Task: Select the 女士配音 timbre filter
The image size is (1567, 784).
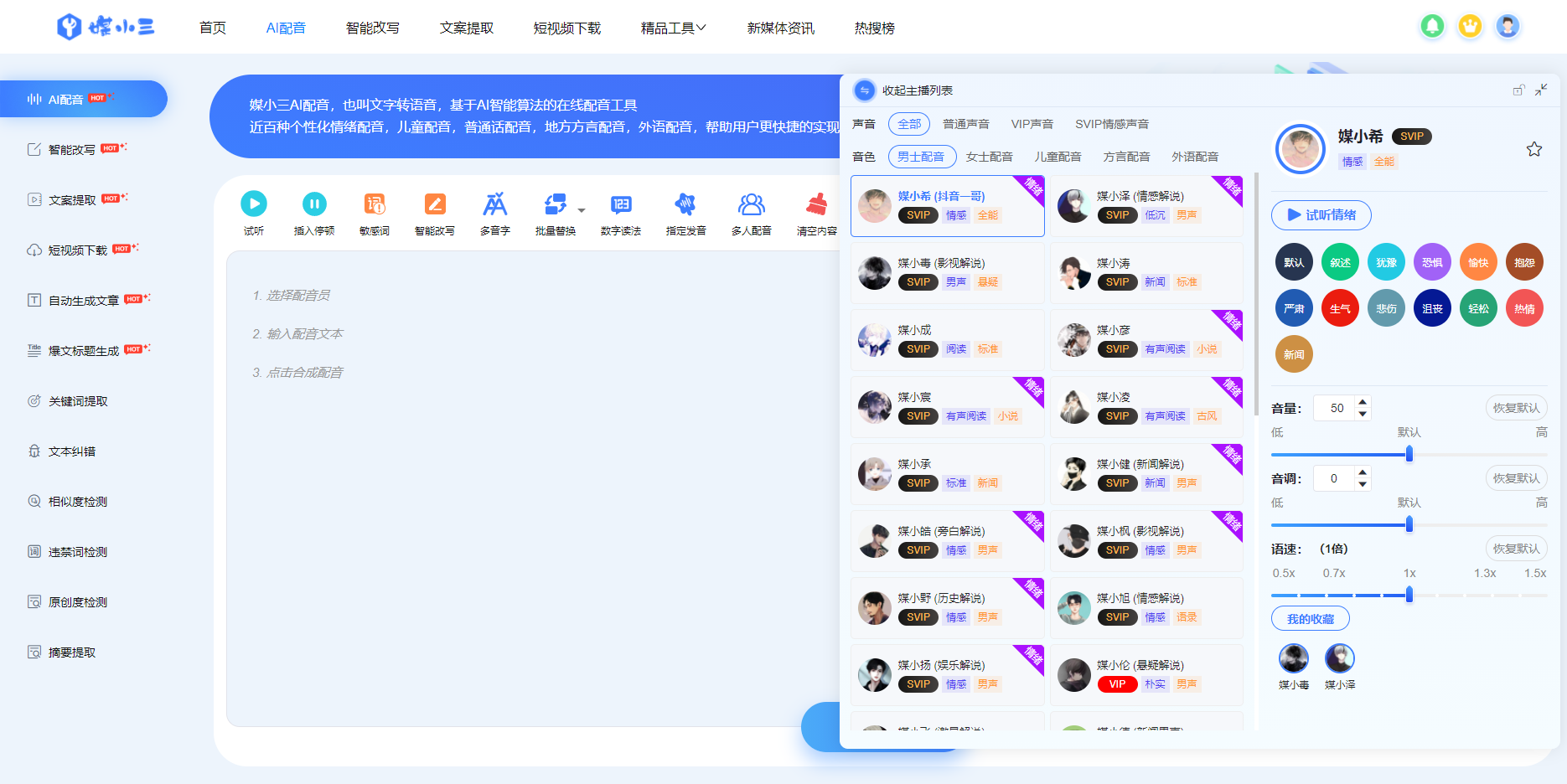Action: [989, 157]
